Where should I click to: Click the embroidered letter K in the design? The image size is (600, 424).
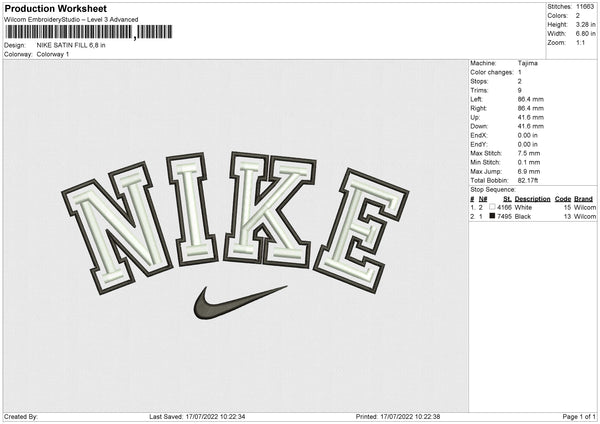(269, 210)
